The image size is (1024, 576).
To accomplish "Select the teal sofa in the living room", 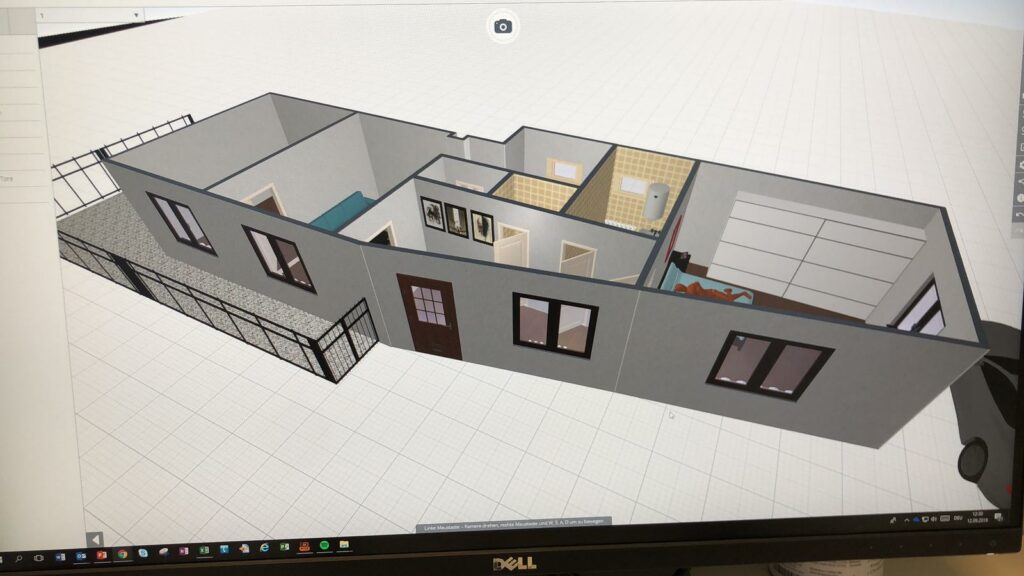I will pyautogui.click(x=340, y=212).
